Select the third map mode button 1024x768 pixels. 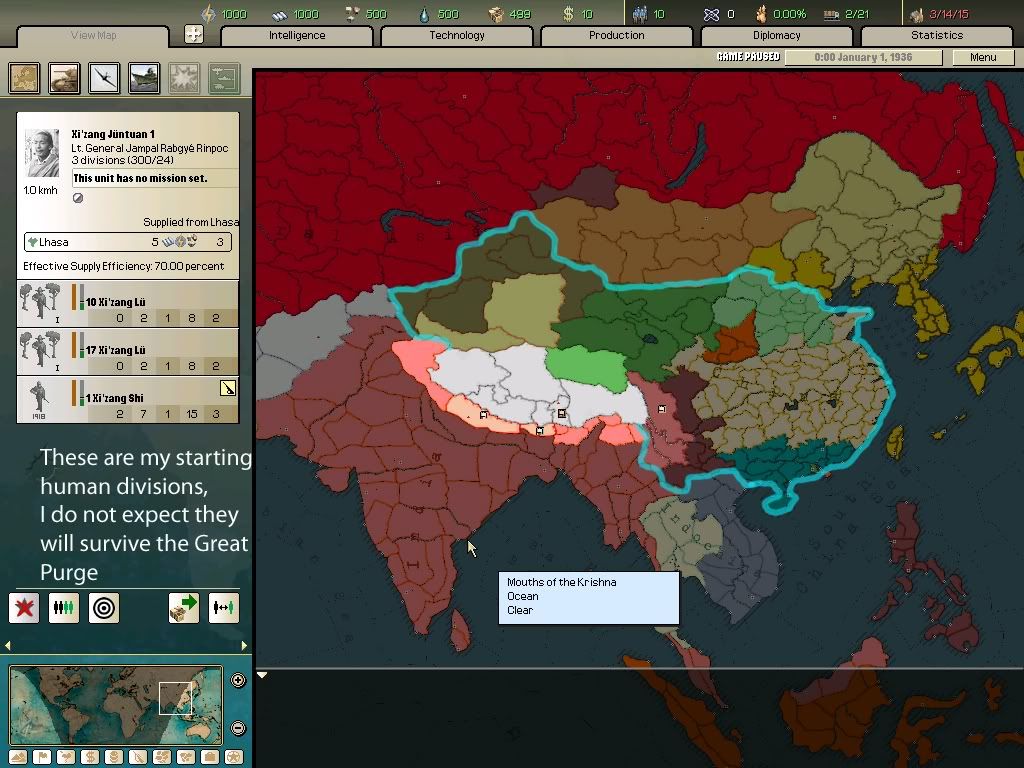[x=66, y=757]
